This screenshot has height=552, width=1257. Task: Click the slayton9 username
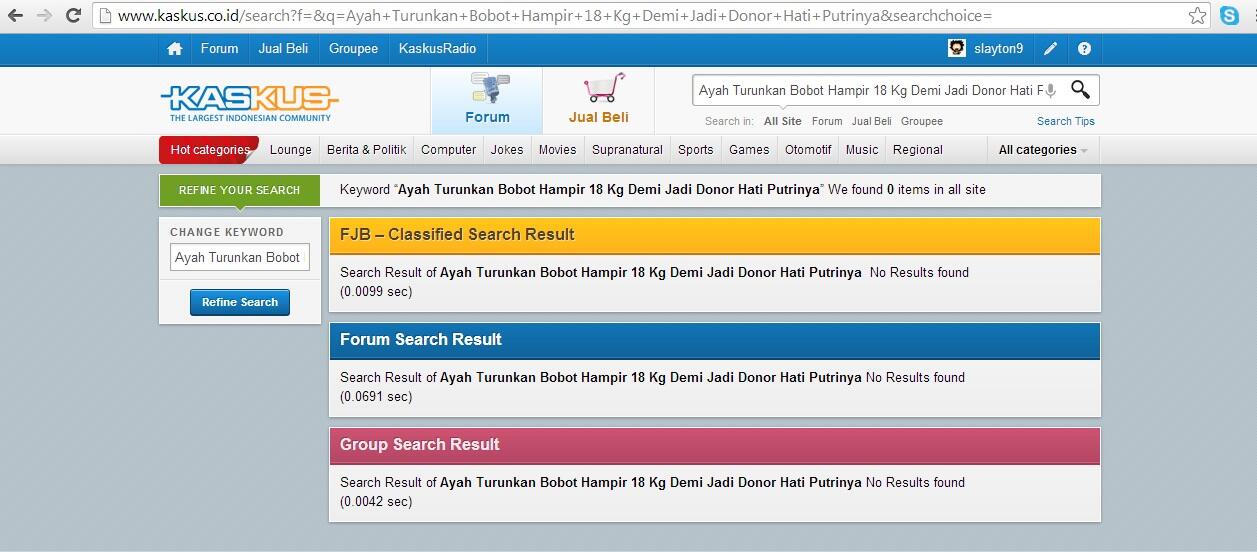click(x=998, y=48)
